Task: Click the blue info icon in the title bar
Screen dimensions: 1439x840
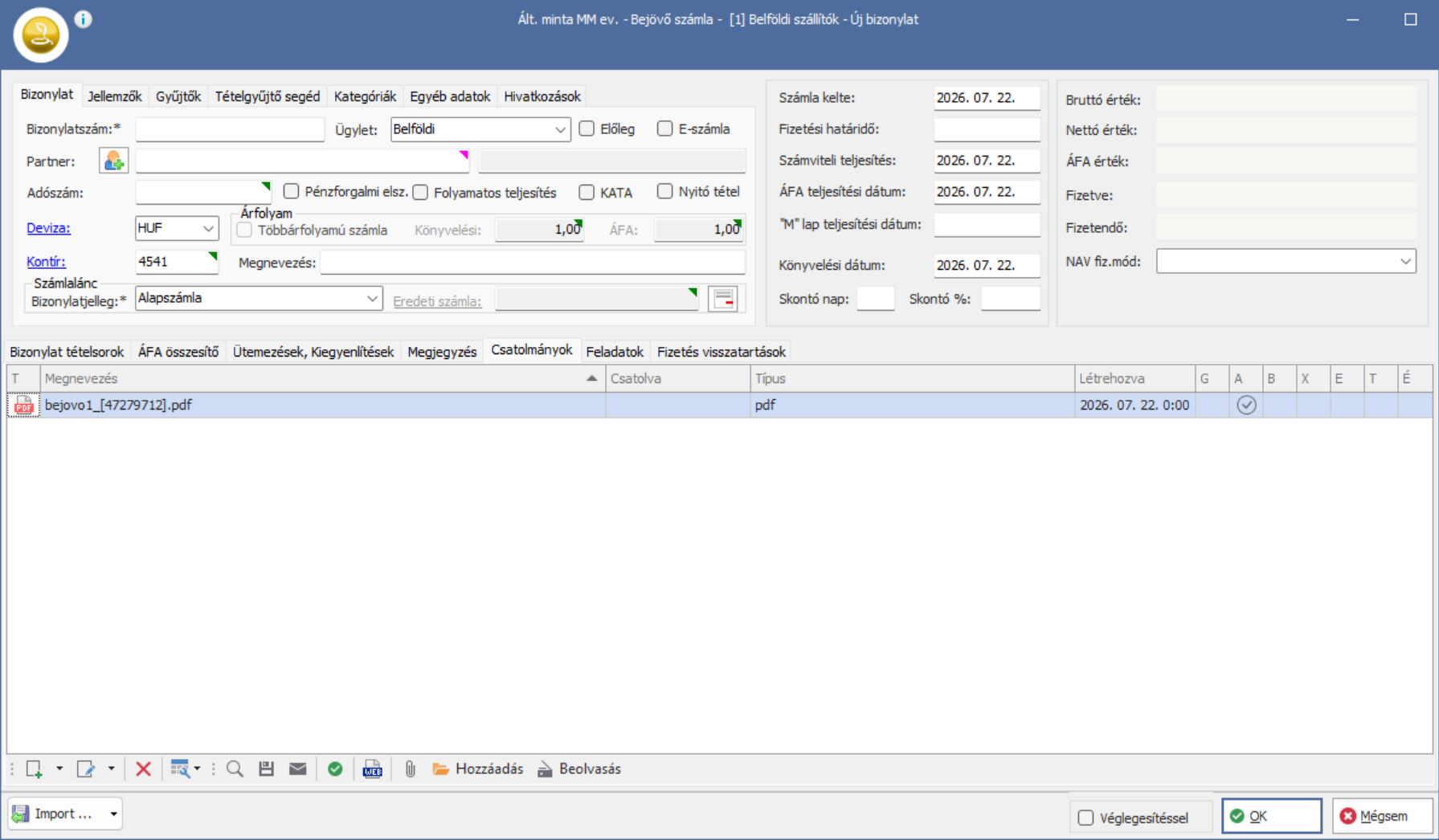Action: pos(84,19)
